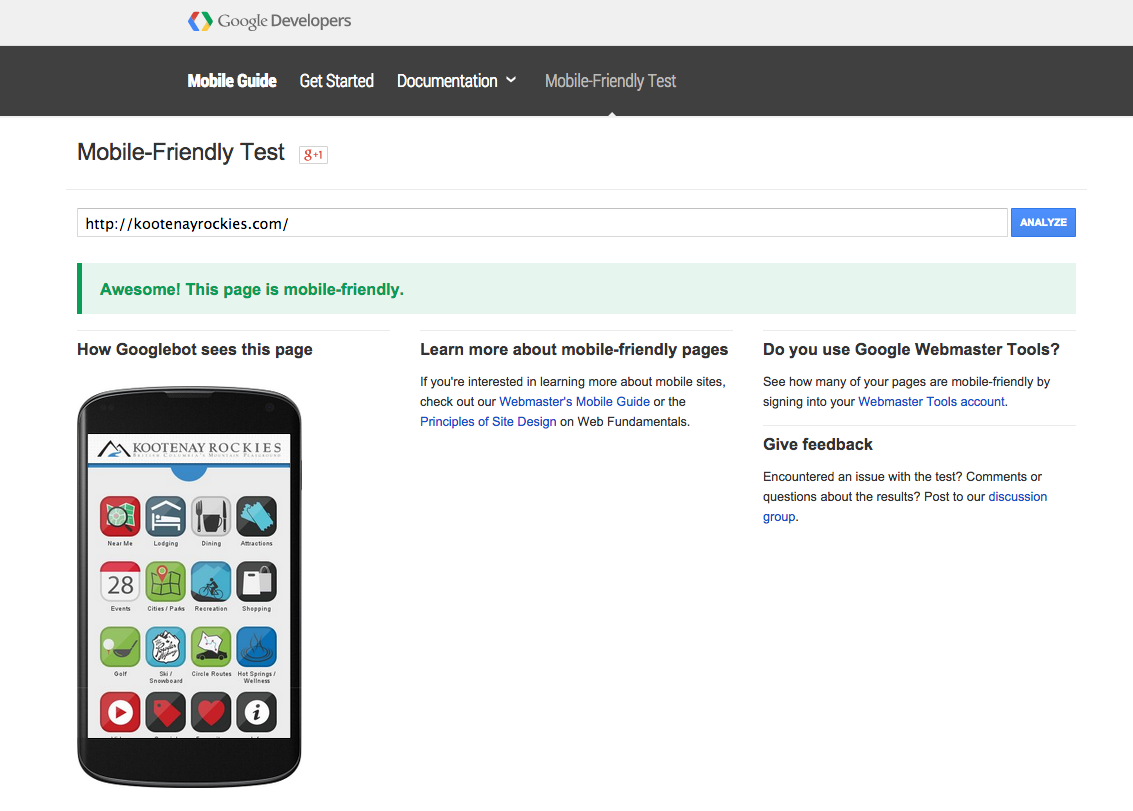The image size is (1133, 811).
Task: Select the Mobile-Friendly Test tab
Action: click(611, 81)
